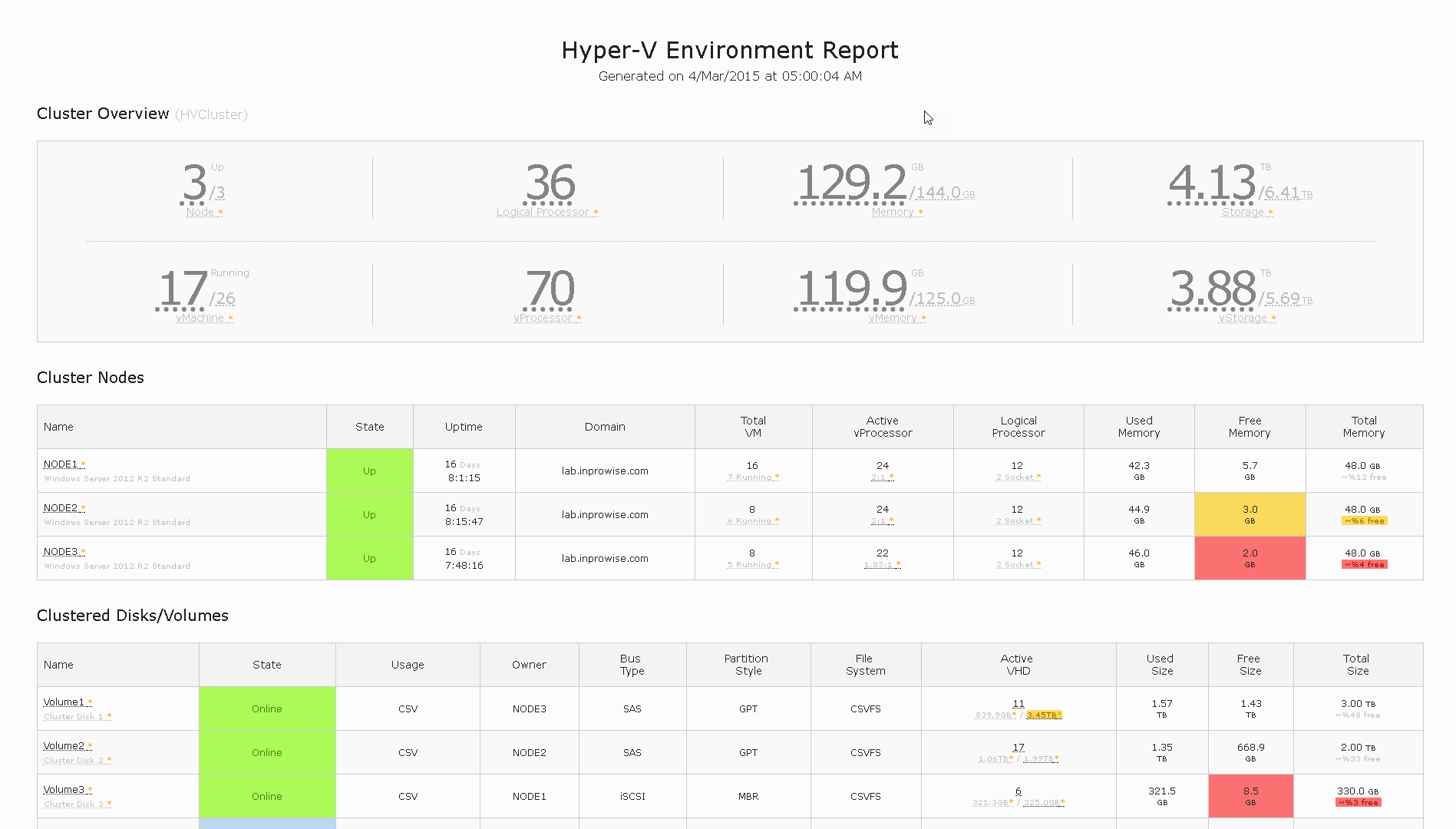Click the Uptime column header
Viewport: 1456px width, 829px height.
tap(464, 427)
